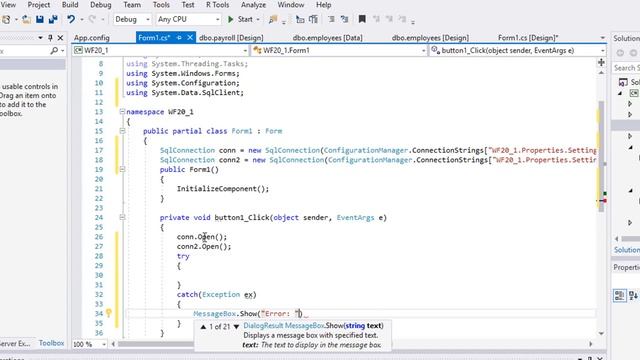The width and height of the screenshot is (640, 360).
Task: Switch to the dbo.employees [Design] tab
Action: [430, 38]
